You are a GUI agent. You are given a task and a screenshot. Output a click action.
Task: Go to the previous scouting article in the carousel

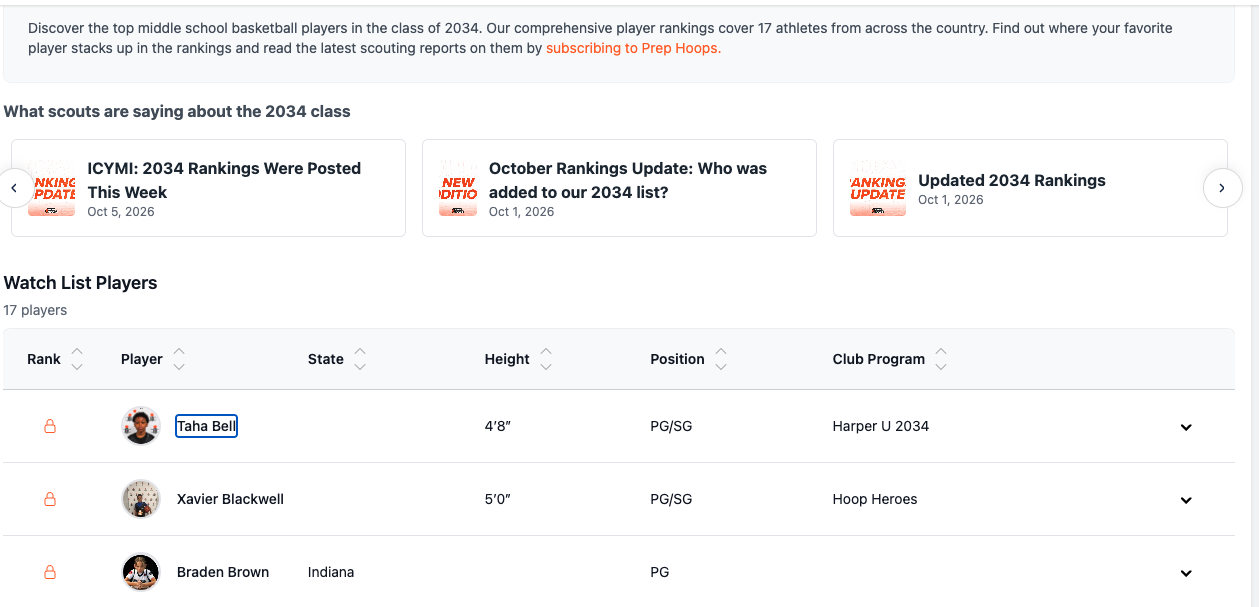(x=15, y=187)
